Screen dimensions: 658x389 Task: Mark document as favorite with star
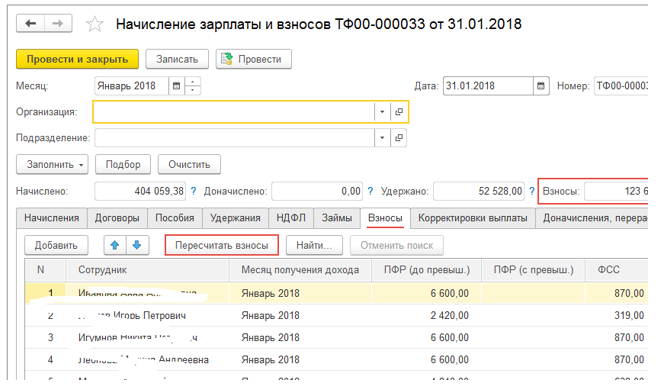[94, 24]
